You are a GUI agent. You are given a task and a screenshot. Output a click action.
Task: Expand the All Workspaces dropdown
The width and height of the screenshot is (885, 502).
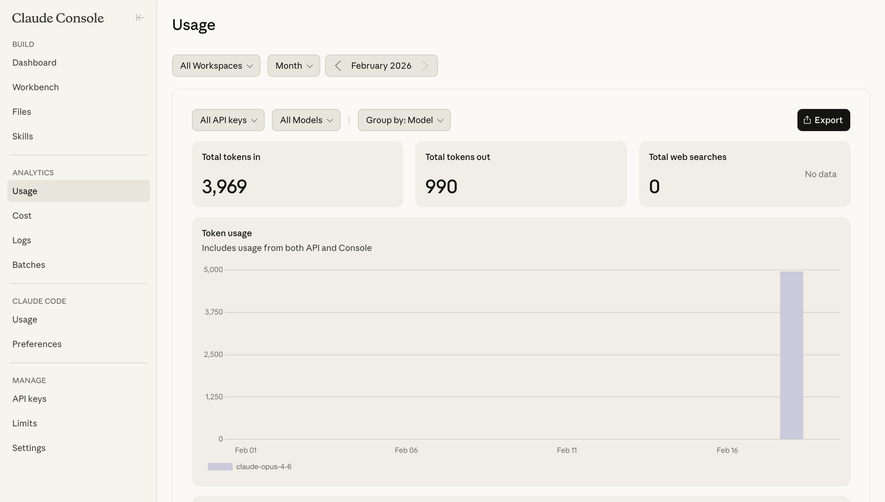216,66
